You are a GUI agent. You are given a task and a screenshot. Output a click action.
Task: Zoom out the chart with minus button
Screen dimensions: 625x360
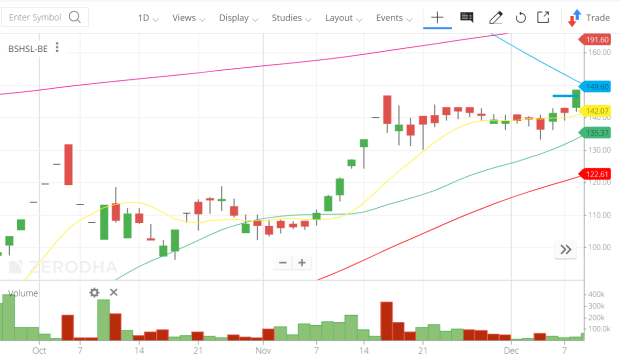click(x=283, y=262)
